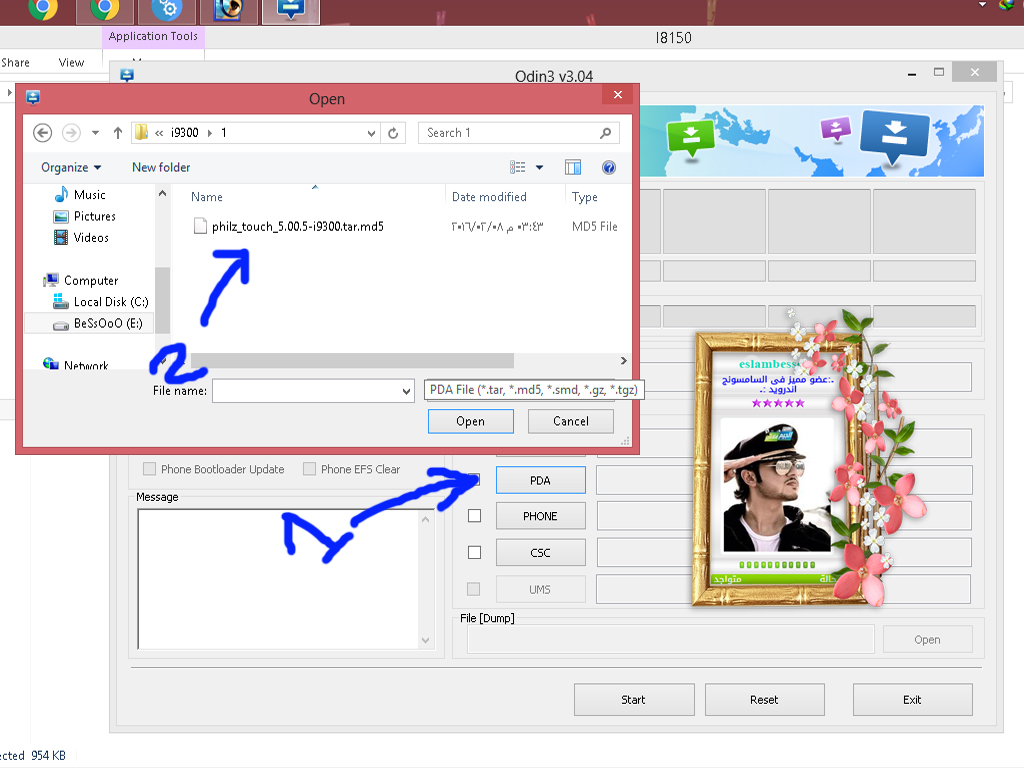
Task: Click the Back arrow in Open dialog
Action: click(42, 133)
